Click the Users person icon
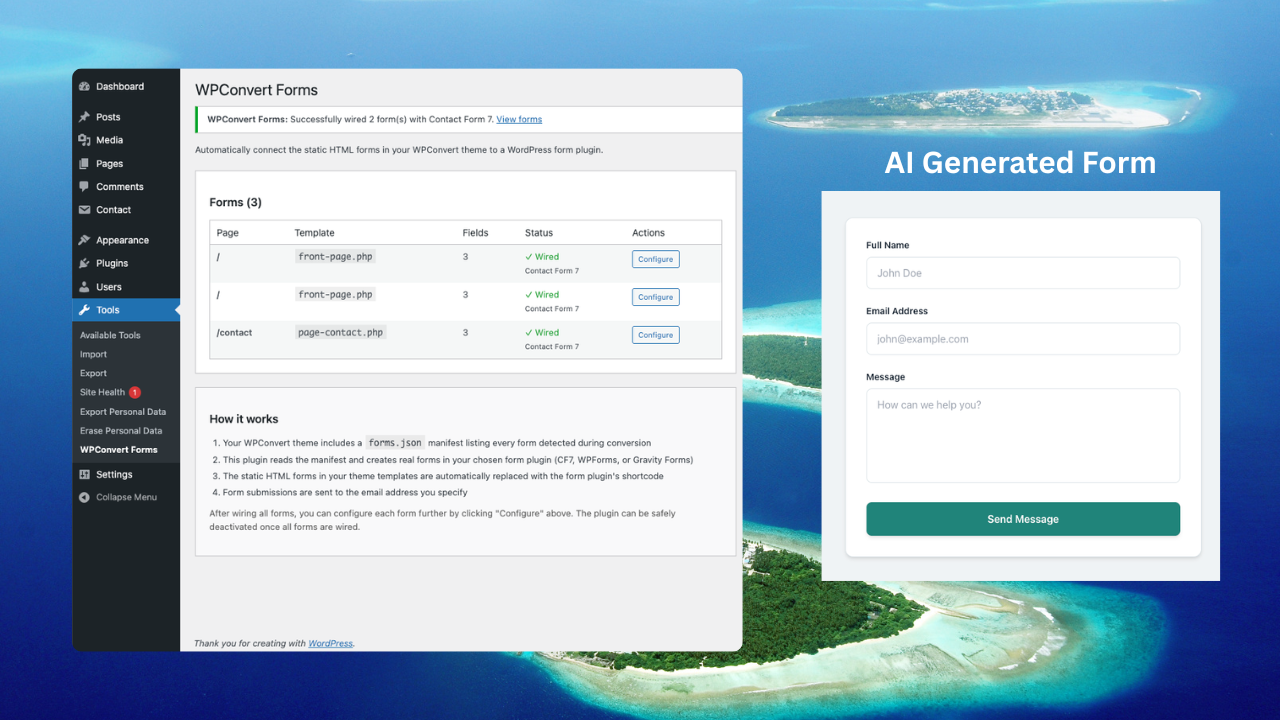Screen dimensions: 1280x720 pos(85,287)
